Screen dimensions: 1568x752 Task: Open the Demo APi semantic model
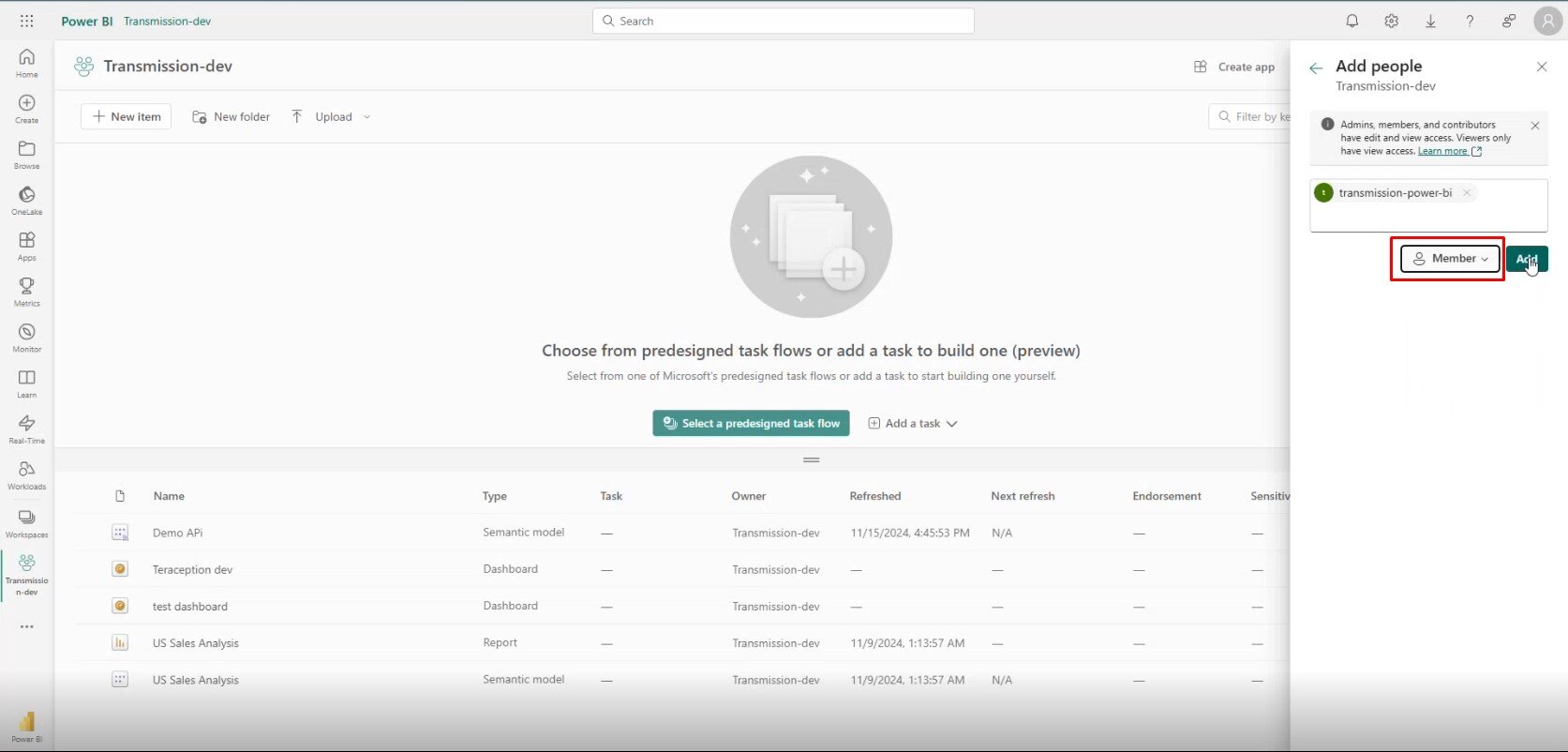pos(178,533)
